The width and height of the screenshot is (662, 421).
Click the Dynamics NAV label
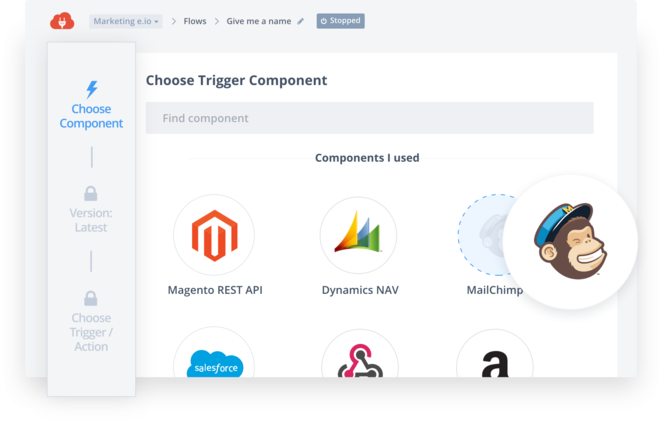coord(360,290)
